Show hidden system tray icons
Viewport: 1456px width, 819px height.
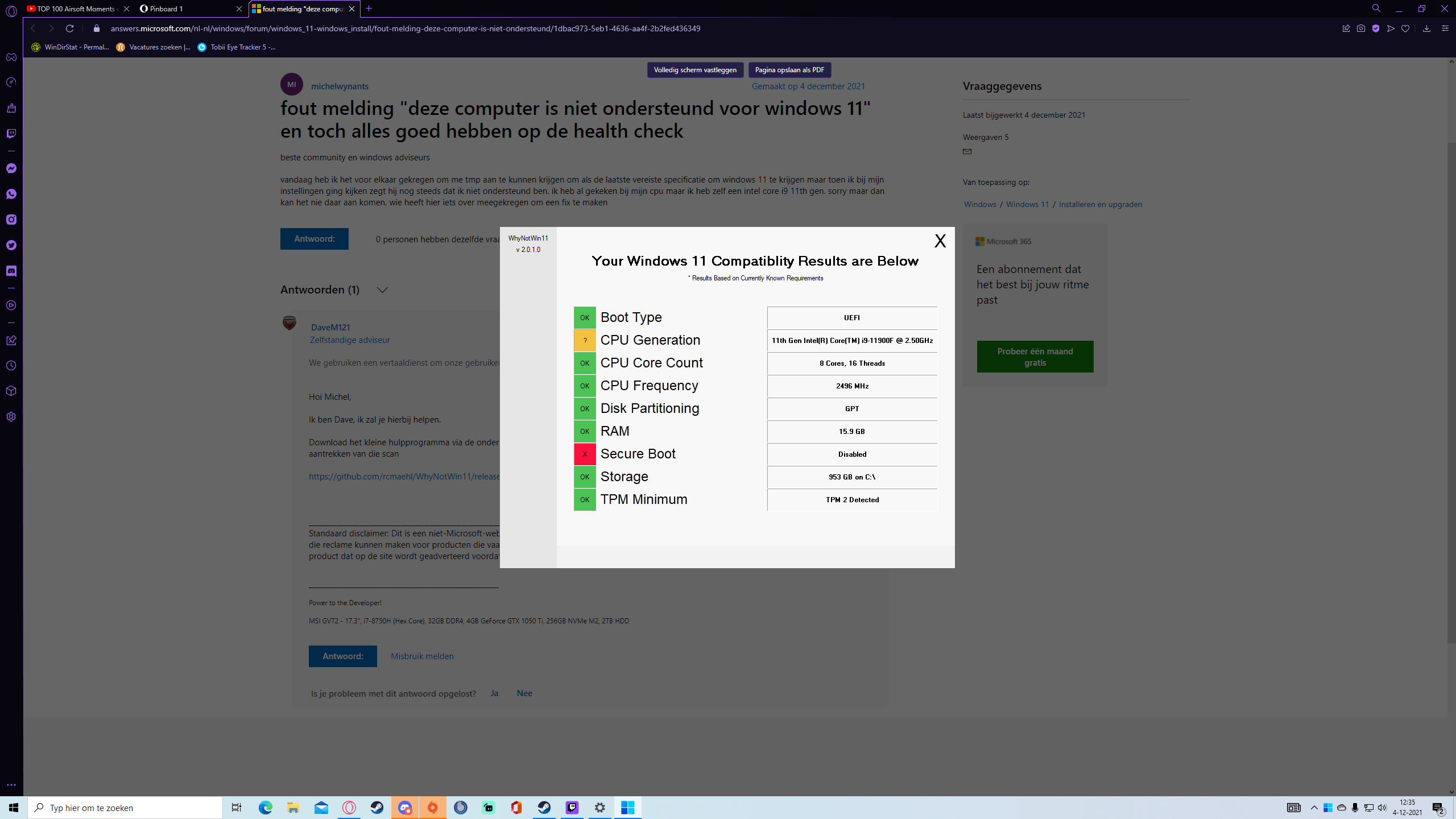[x=1314, y=808]
